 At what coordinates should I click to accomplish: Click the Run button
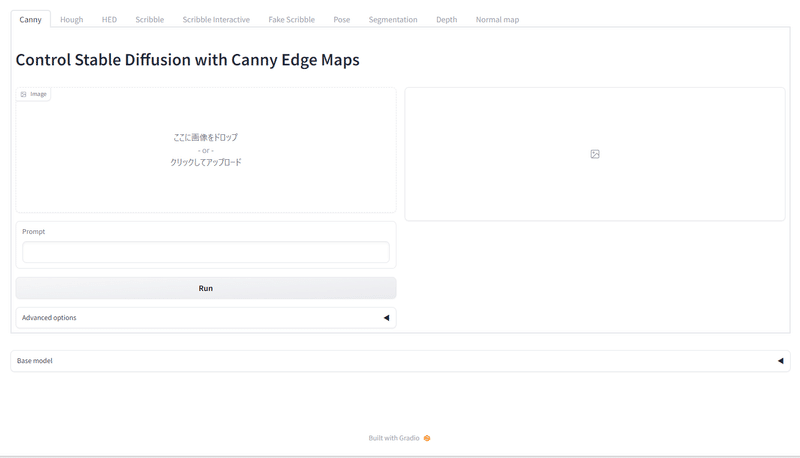(206, 288)
